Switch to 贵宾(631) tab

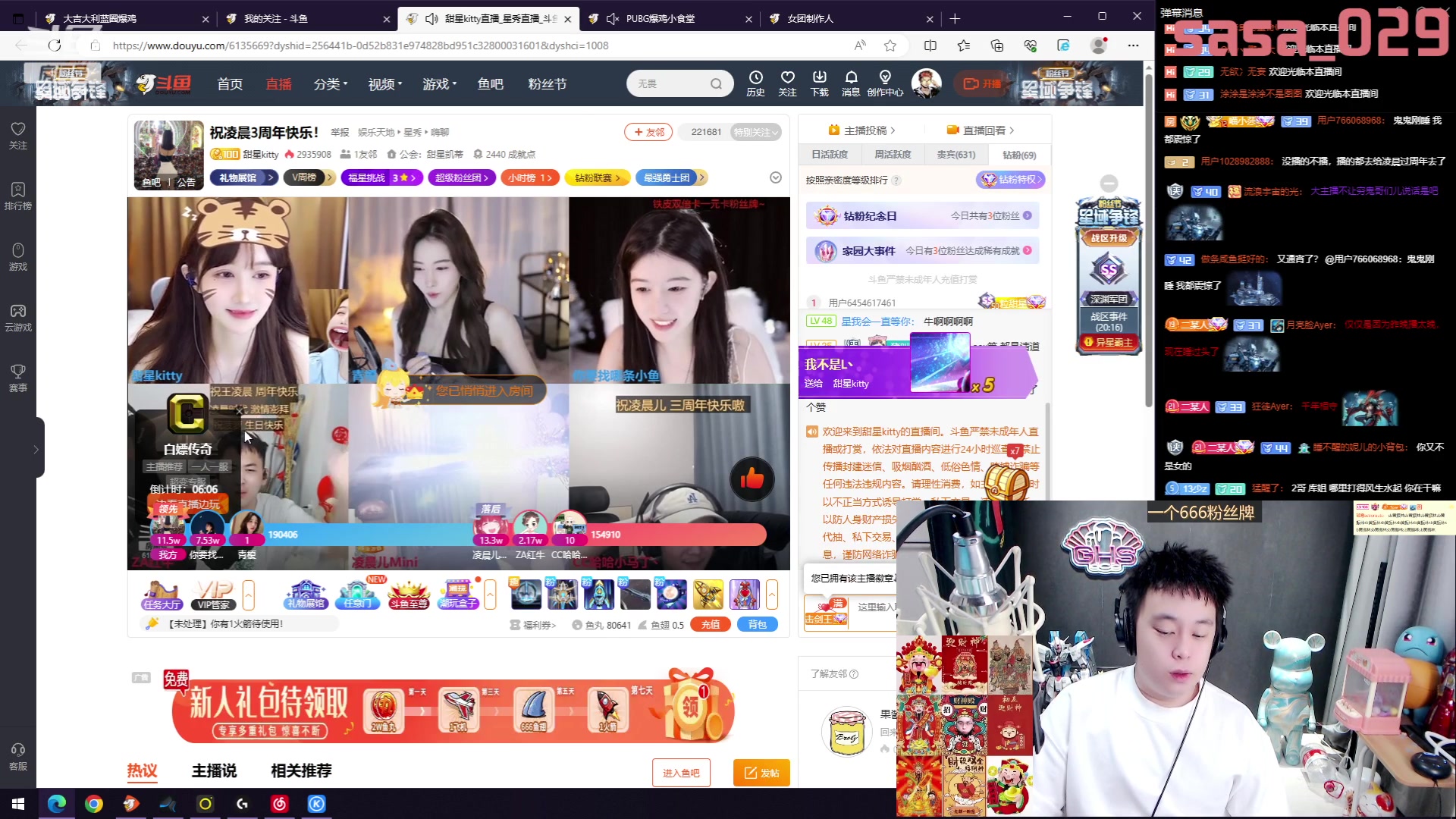tap(955, 155)
